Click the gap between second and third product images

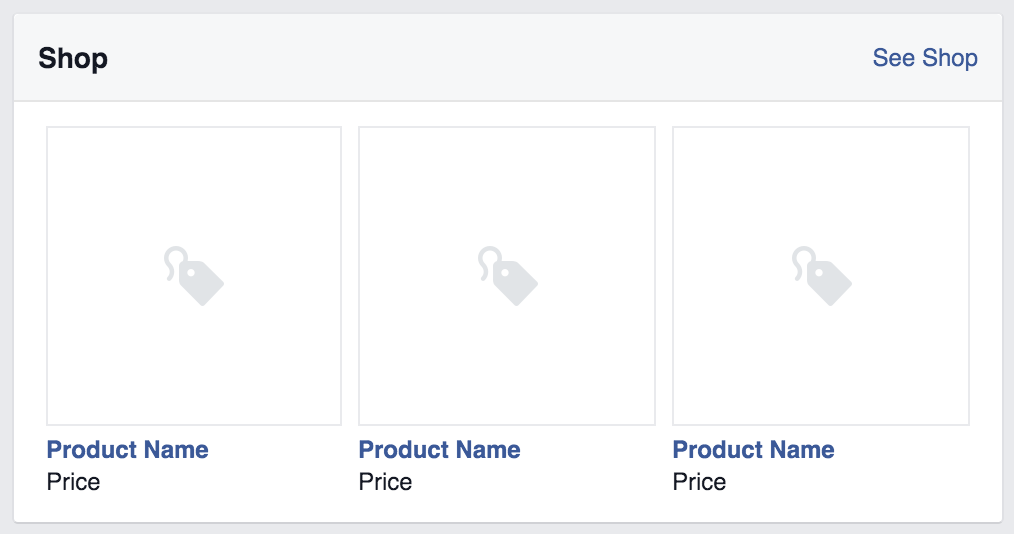pyautogui.click(x=664, y=276)
